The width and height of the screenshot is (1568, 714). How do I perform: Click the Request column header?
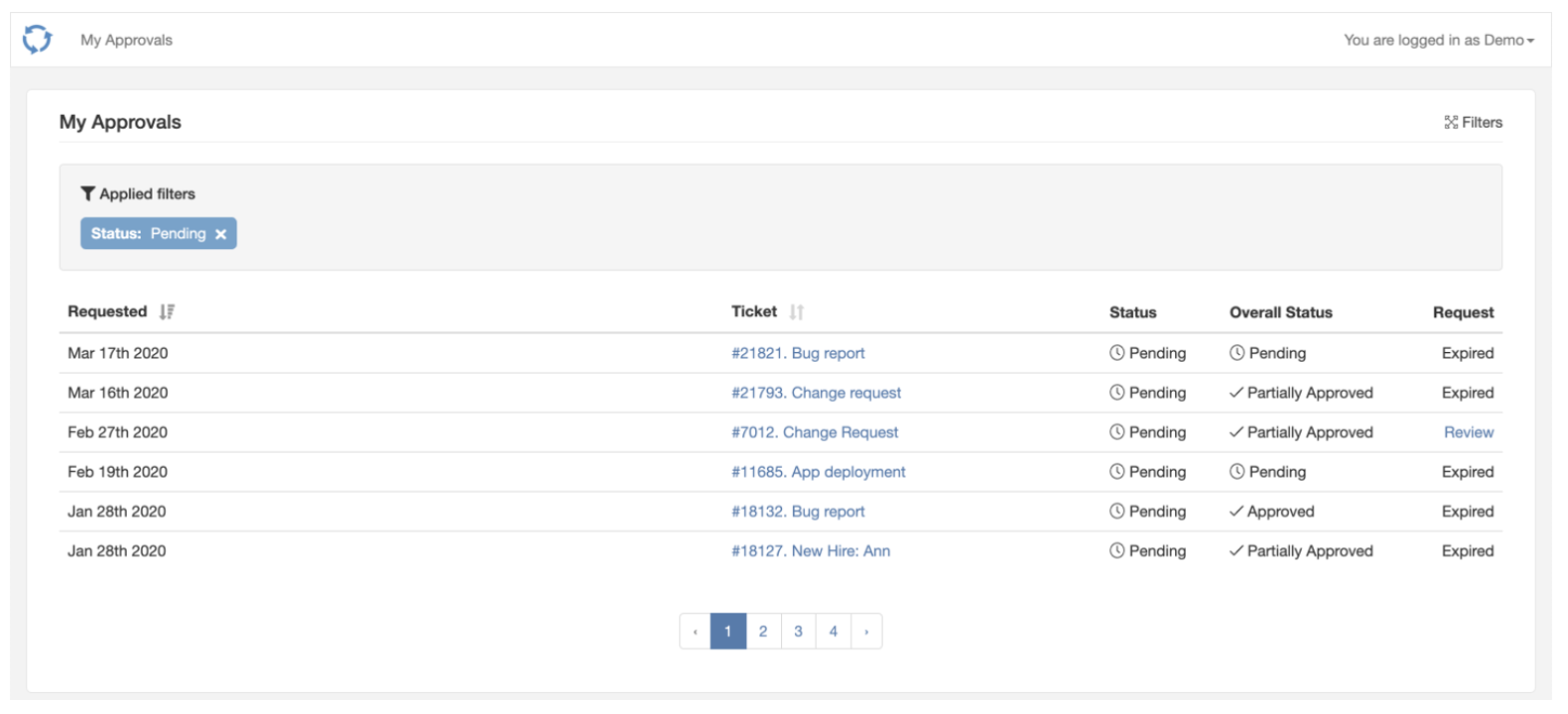[1463, 312]
